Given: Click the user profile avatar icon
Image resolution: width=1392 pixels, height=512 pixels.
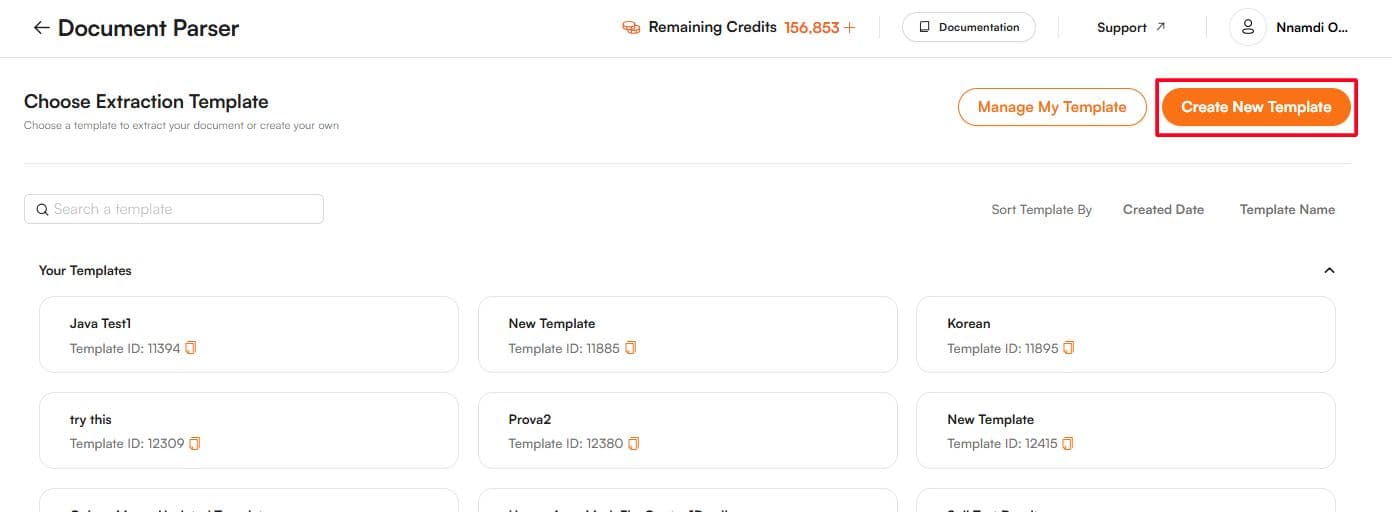Looking at the screenshot, I should tap(1247, 28).
